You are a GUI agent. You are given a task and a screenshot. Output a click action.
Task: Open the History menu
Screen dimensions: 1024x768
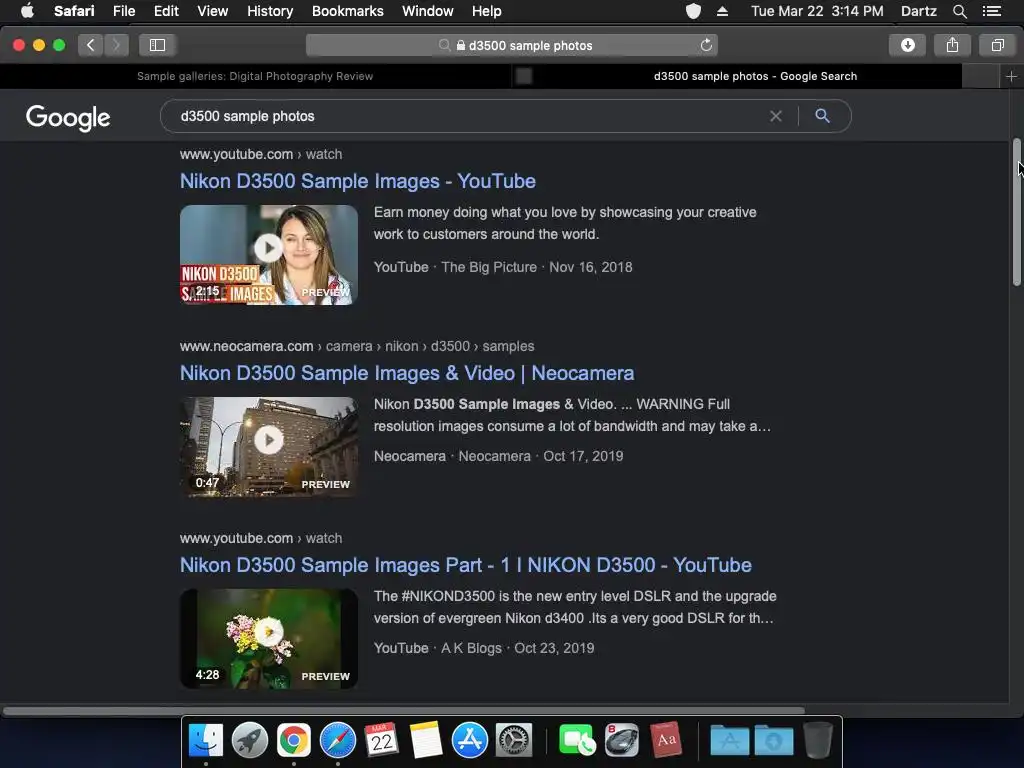[270, 11]
